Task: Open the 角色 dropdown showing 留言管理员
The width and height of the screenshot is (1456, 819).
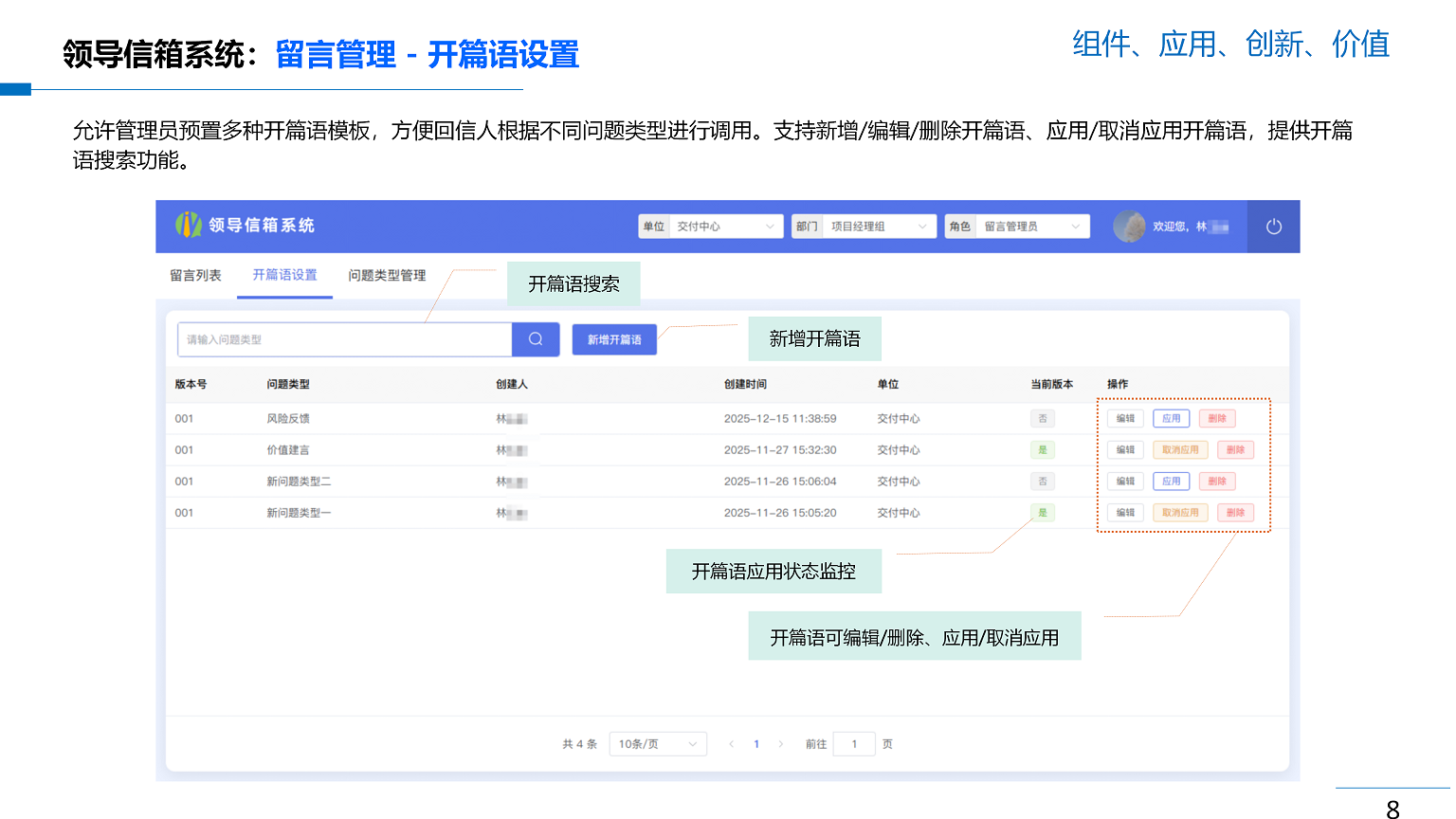Action: 1033,226
